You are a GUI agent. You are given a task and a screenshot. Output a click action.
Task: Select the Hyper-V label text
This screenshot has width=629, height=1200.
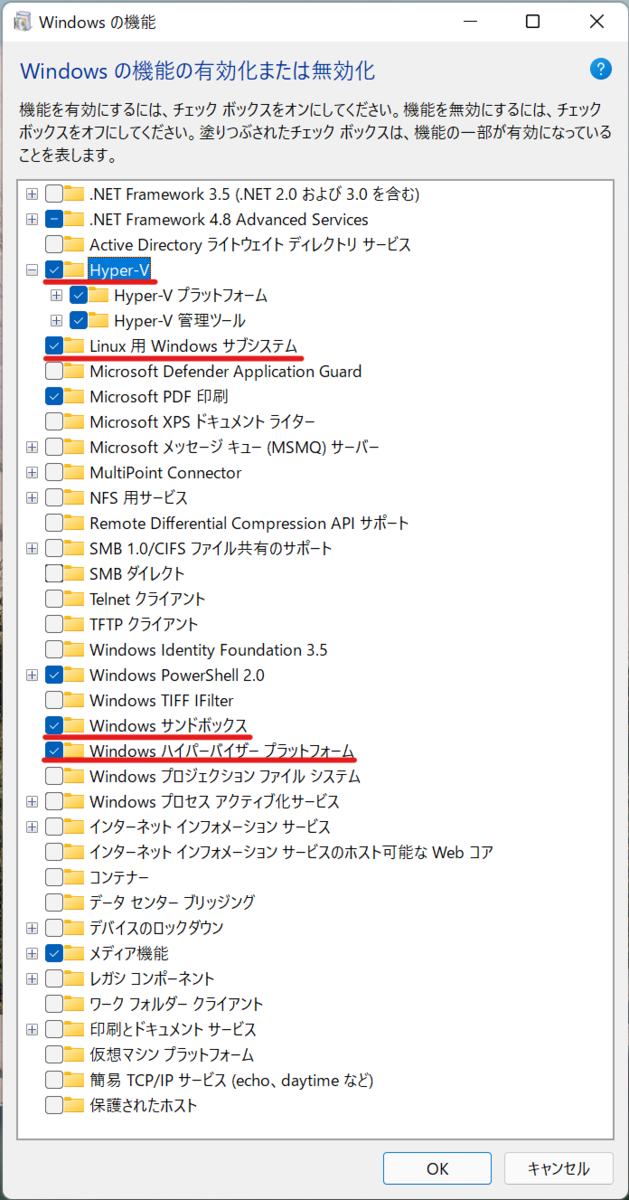(121, 270)
